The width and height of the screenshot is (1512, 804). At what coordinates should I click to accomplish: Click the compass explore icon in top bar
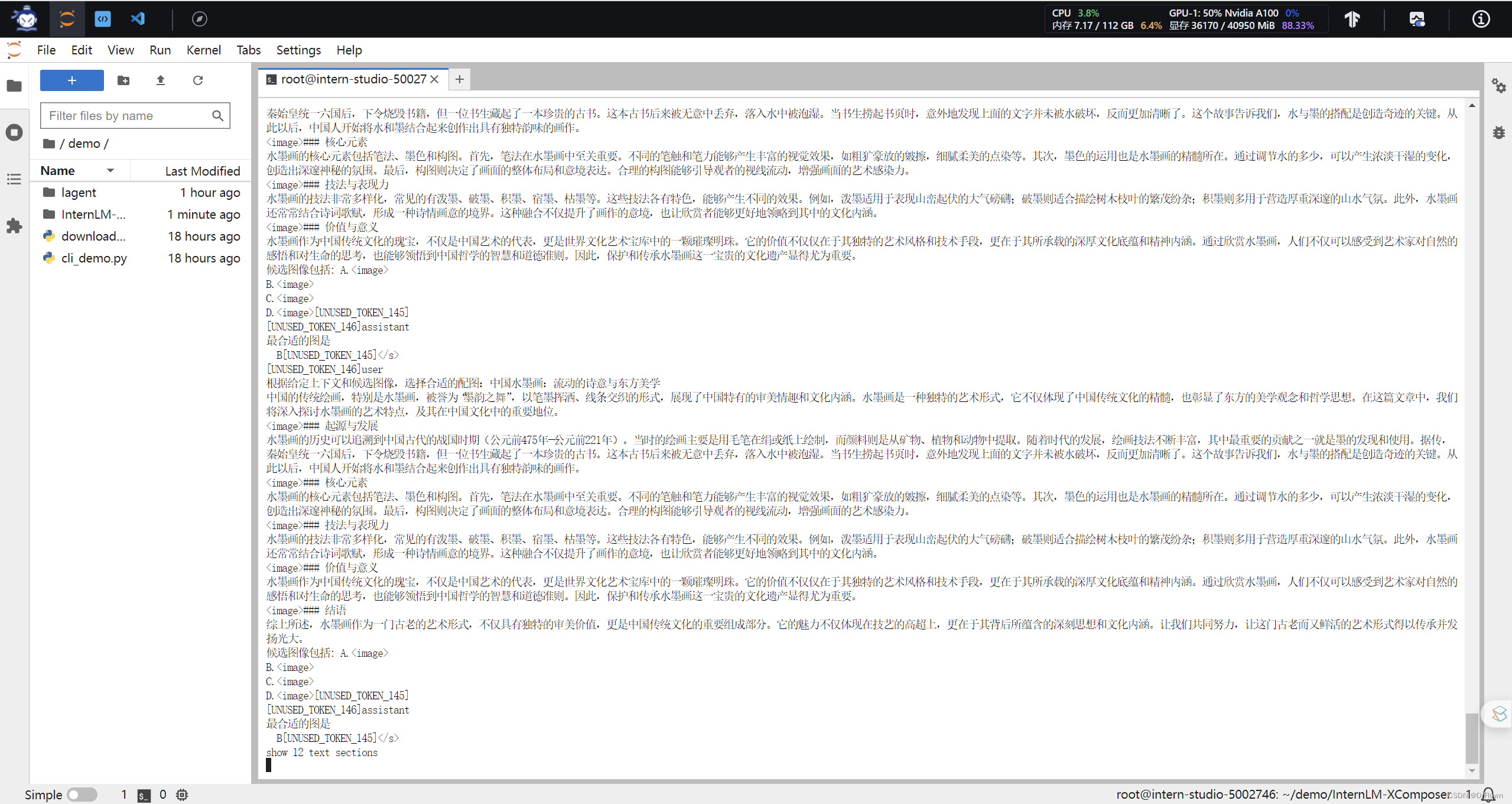tap(200, 19)
